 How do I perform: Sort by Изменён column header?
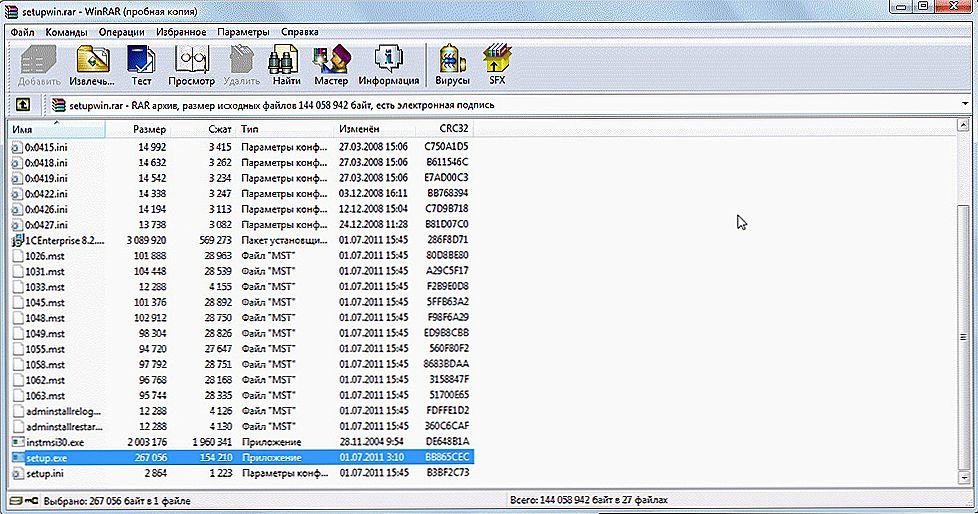click(375, 129)
